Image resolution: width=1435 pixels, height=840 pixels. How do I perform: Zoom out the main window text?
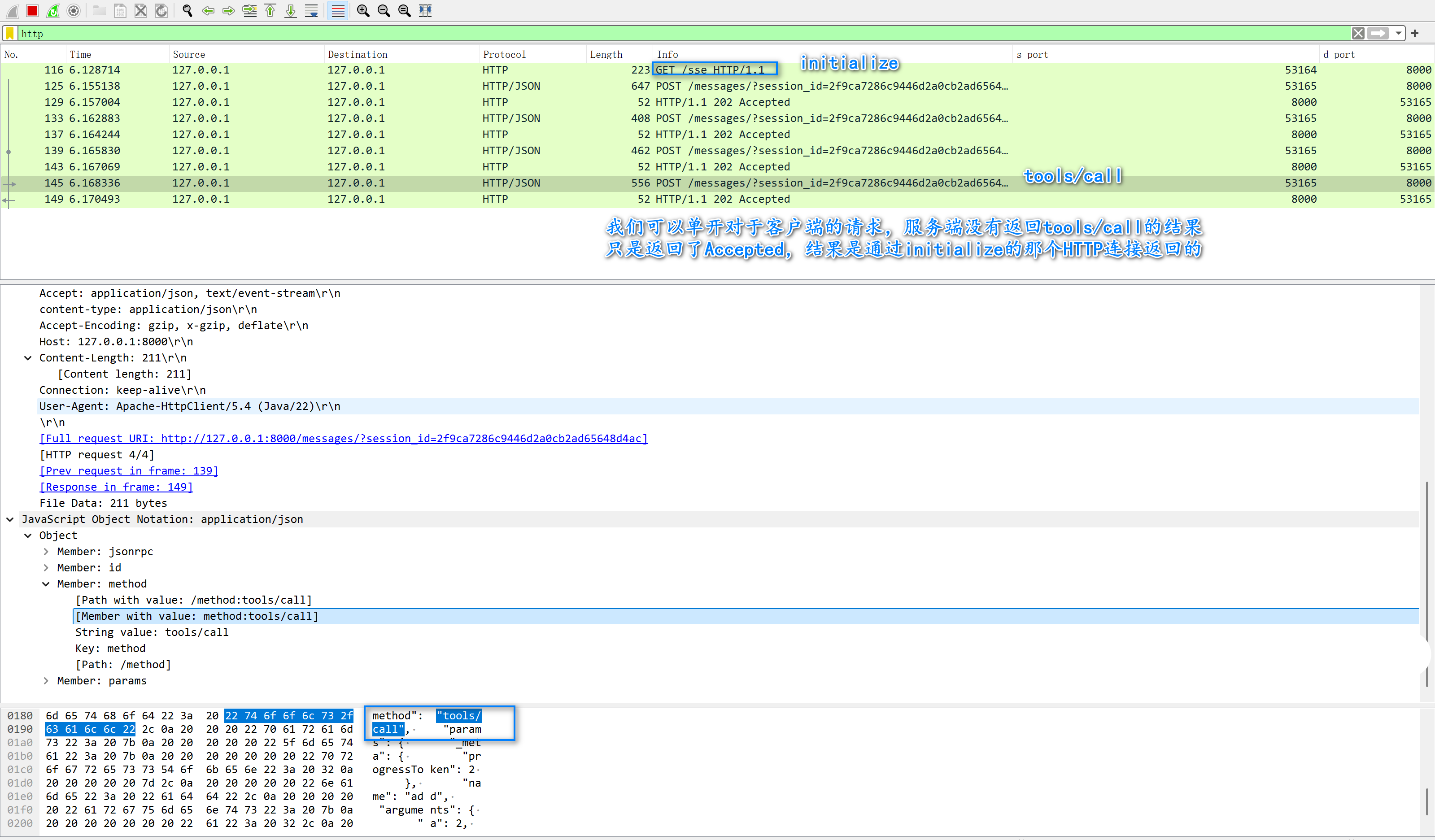click(x=384, y=11)
